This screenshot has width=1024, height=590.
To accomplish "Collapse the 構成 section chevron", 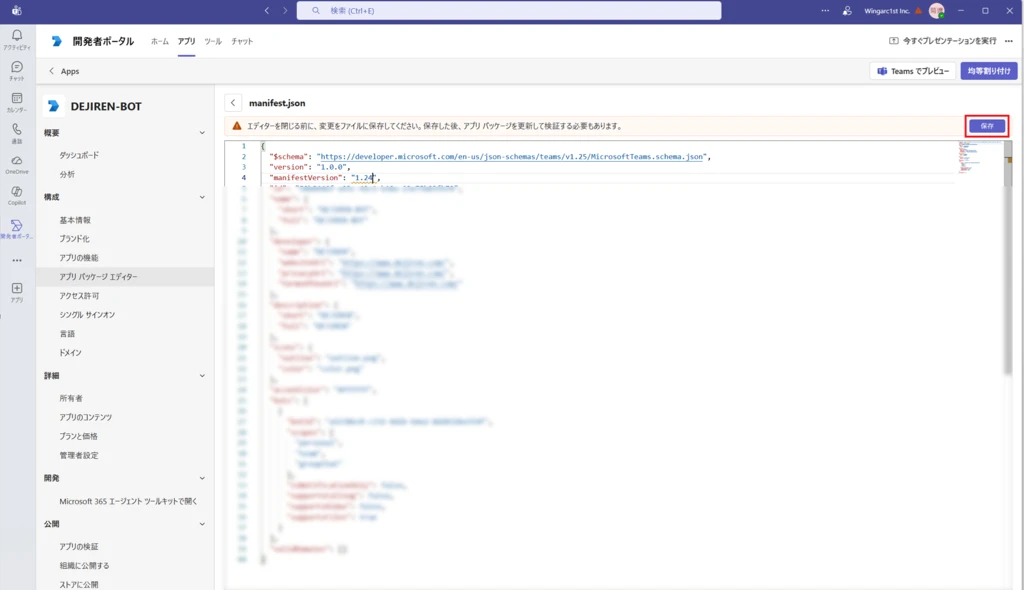I will 202,197.
